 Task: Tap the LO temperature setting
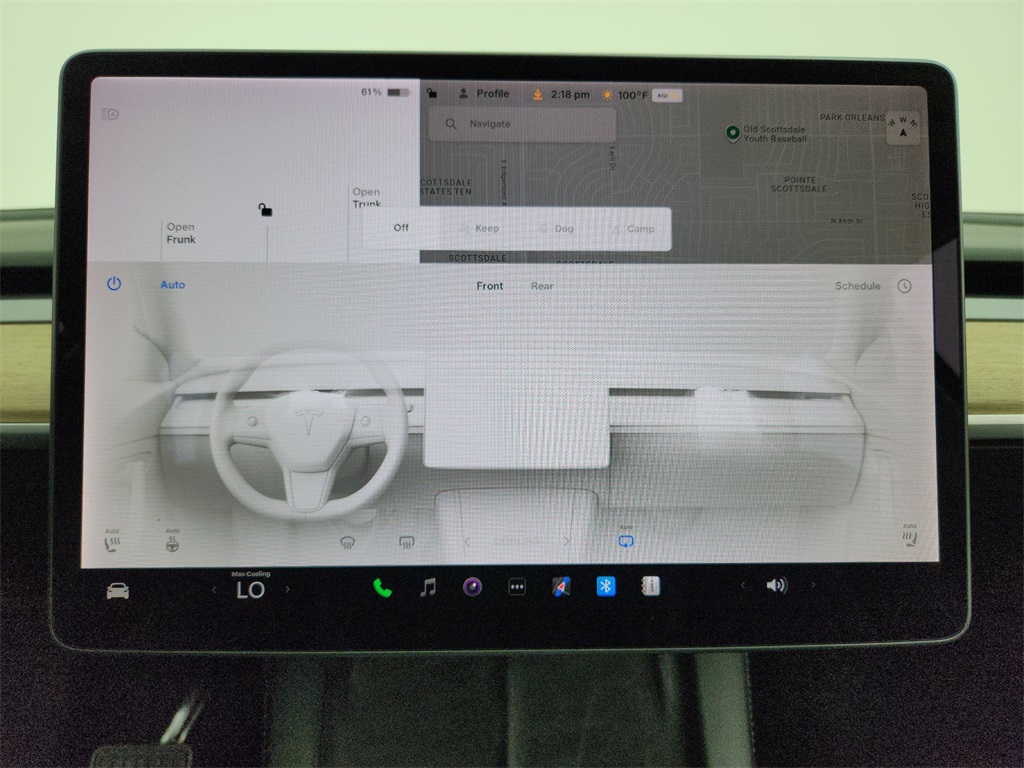pos(250,590)
